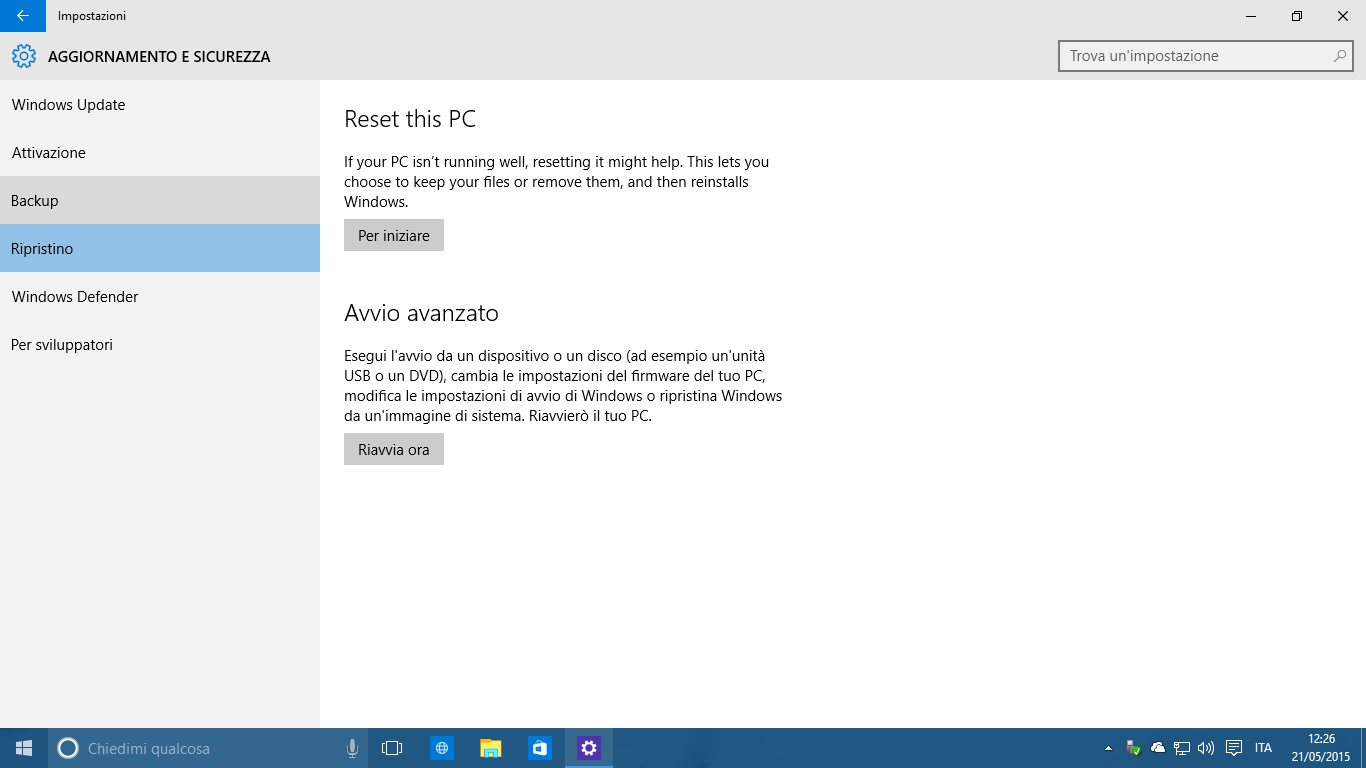Restore down the Impostazioni window
This screenshot has height=768, width=1366.
point(1297,16)
